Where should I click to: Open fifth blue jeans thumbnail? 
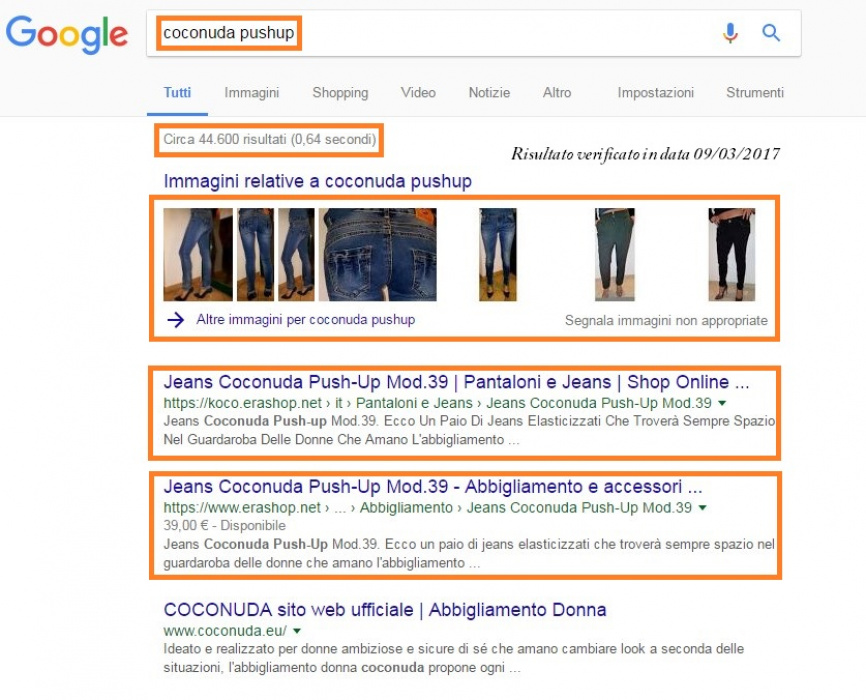click(498, 255)
